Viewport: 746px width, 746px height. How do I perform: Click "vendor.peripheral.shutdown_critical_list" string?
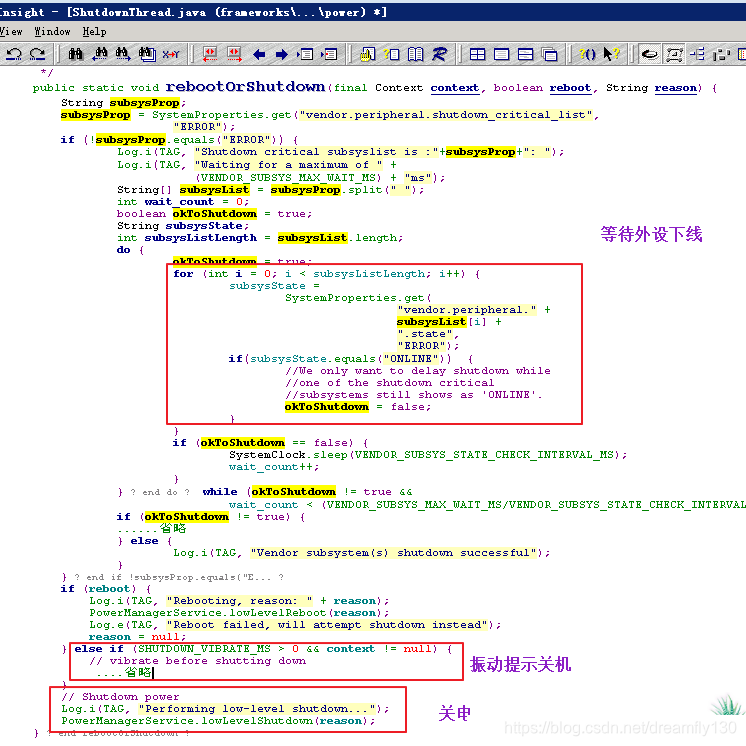pos(446,115)
